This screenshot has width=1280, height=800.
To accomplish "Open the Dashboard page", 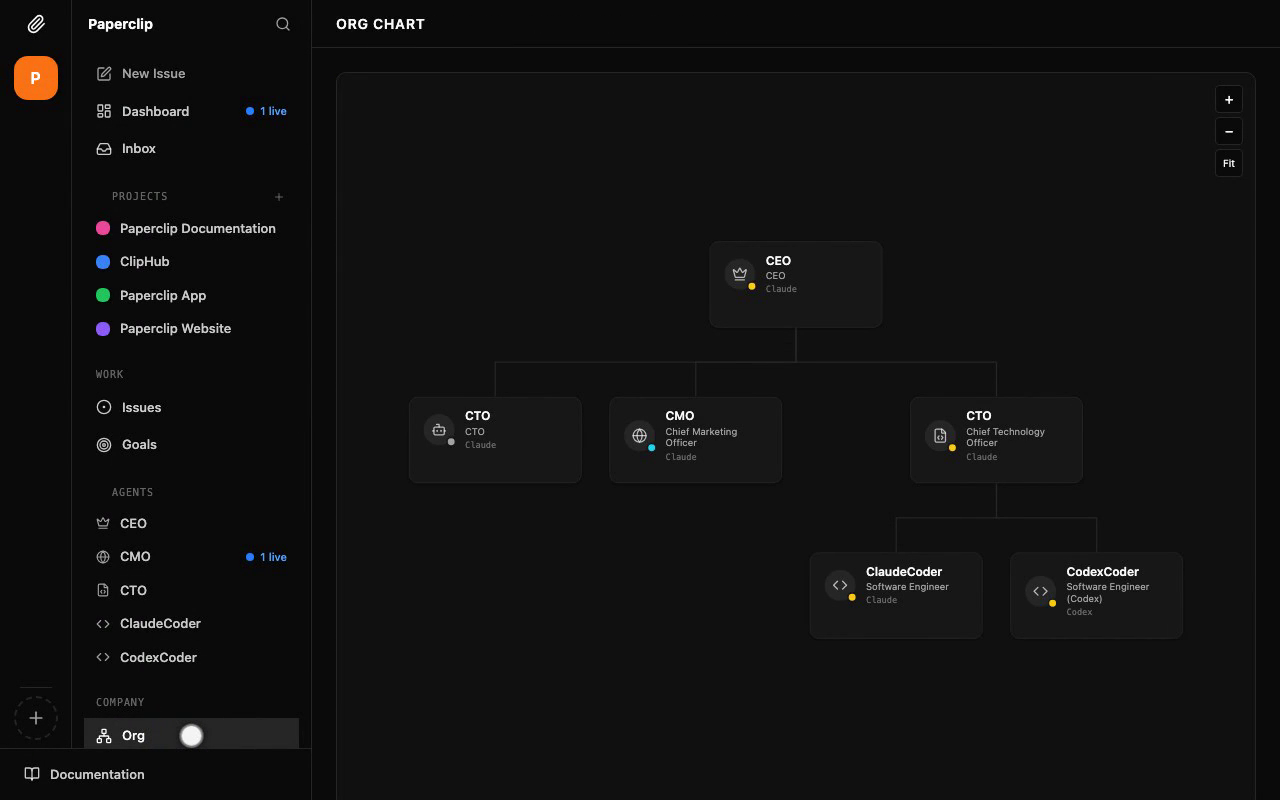I will [x=191, y=111].
